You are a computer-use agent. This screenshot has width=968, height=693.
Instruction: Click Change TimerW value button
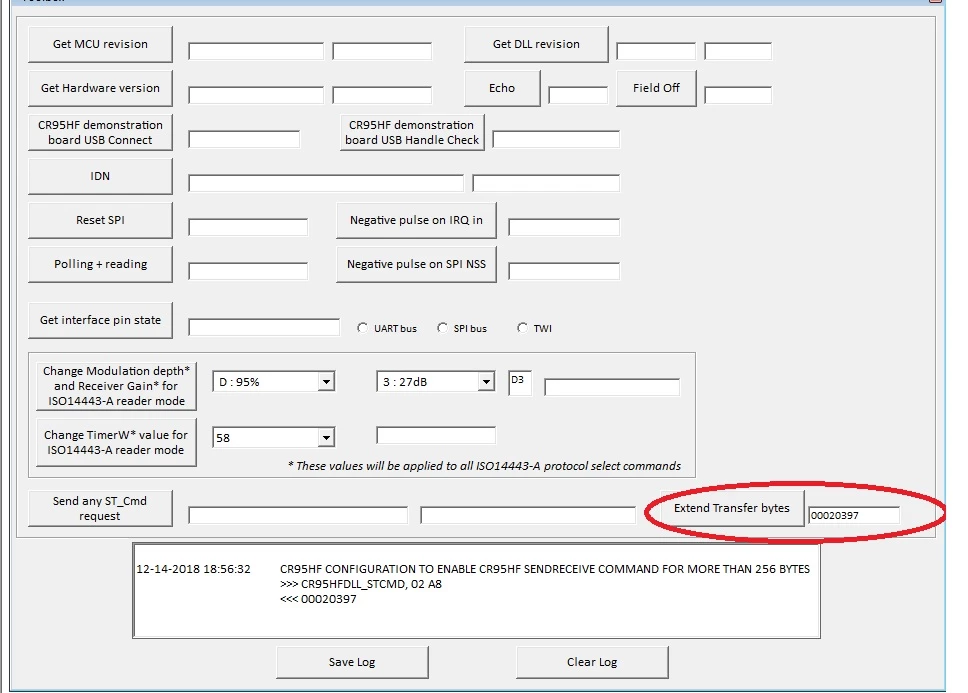(x=116, y=442)
